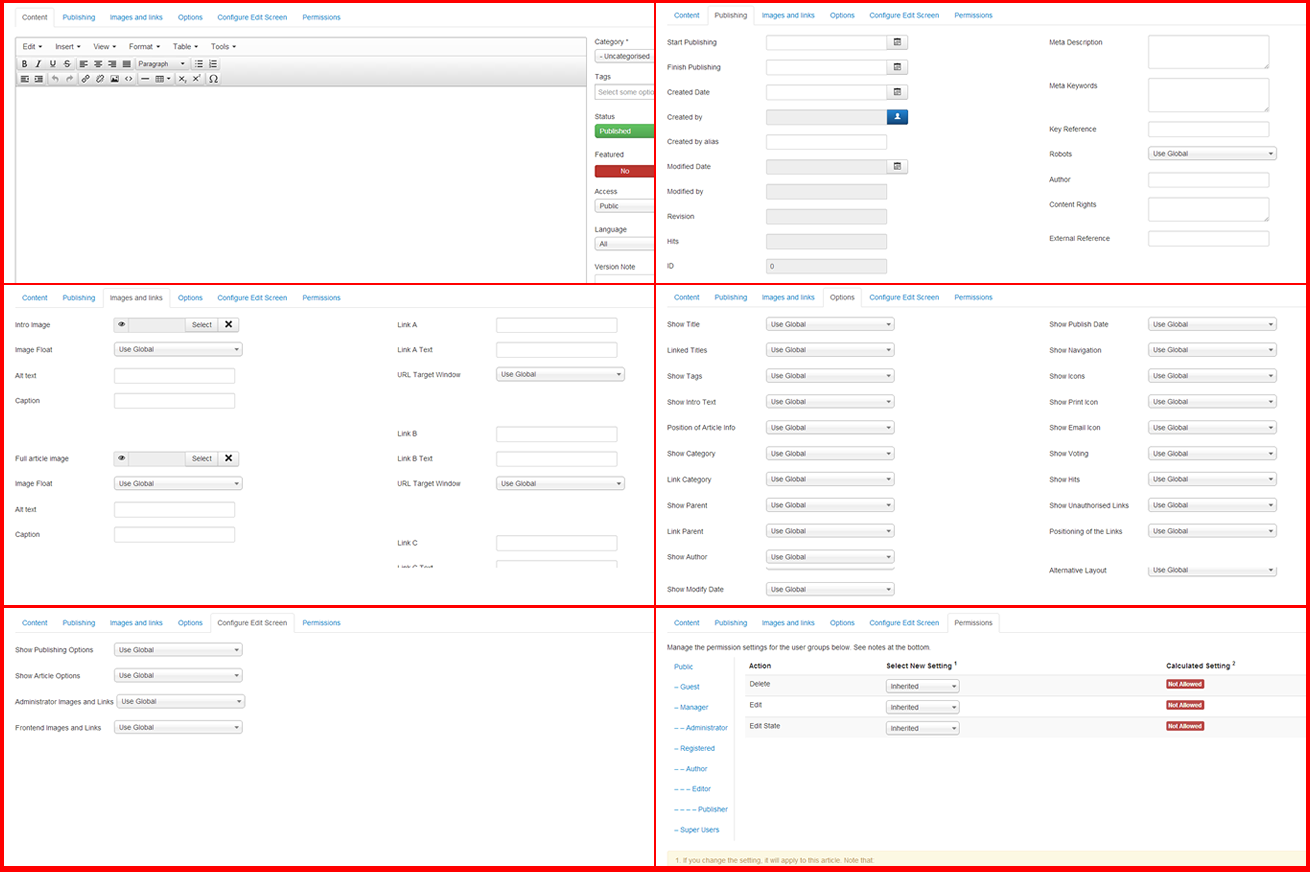The height and width of the screenshot is (872, 1310).
Task: Click the bullet list icon
Action: pyautogui.click(x=199, y=64)
